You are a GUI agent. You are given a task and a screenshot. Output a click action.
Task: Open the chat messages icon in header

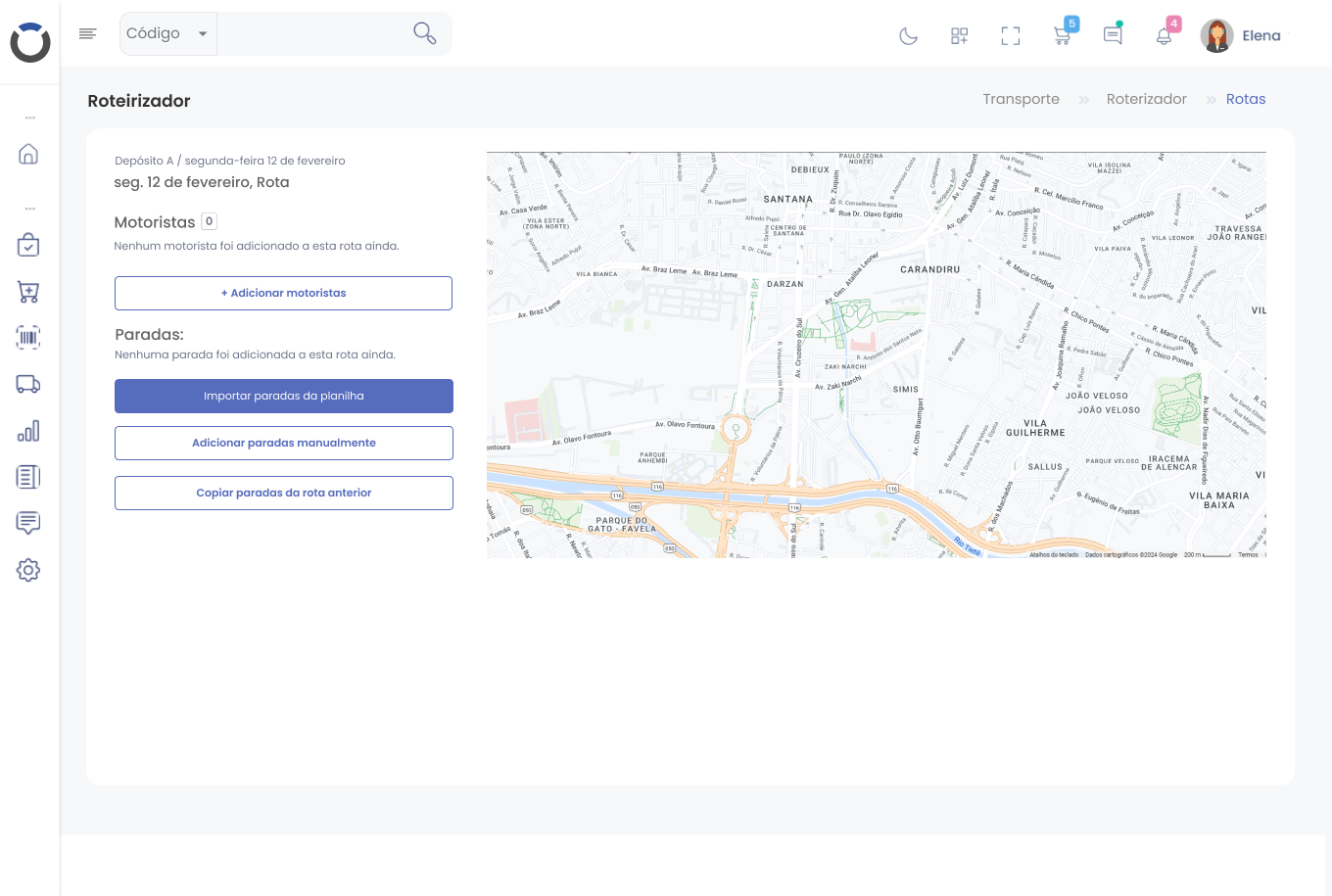1113,35
